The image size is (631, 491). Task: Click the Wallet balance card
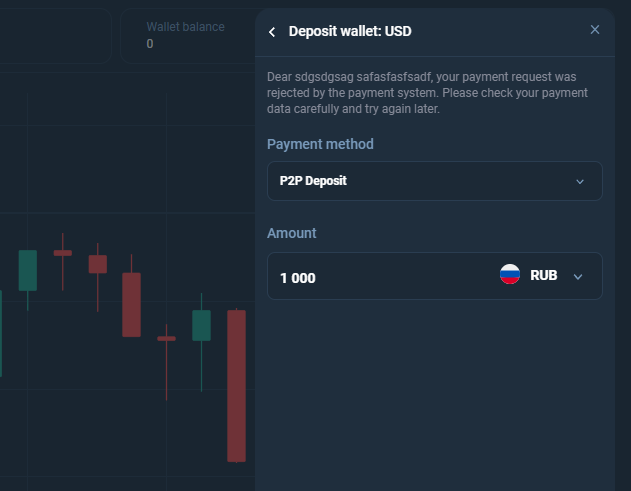click(188, 36)
